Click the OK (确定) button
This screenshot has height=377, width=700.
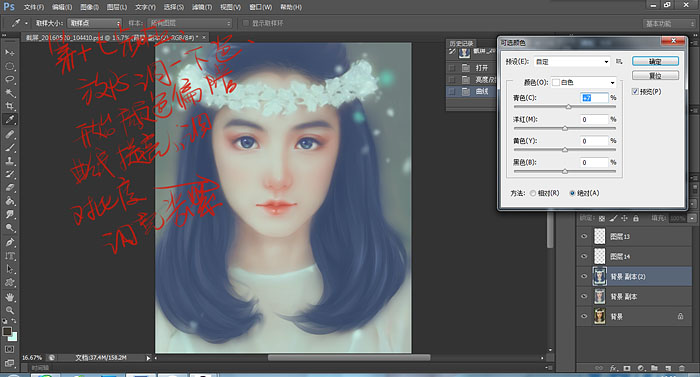pyautogui.click(x=655, y=61)
